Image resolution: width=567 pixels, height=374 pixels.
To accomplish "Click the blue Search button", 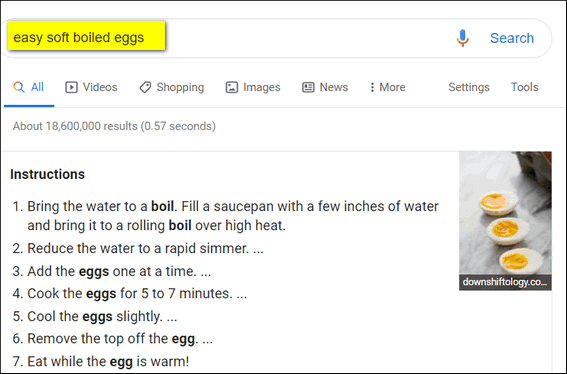I will pyautogui.click(x=512, y=38).
